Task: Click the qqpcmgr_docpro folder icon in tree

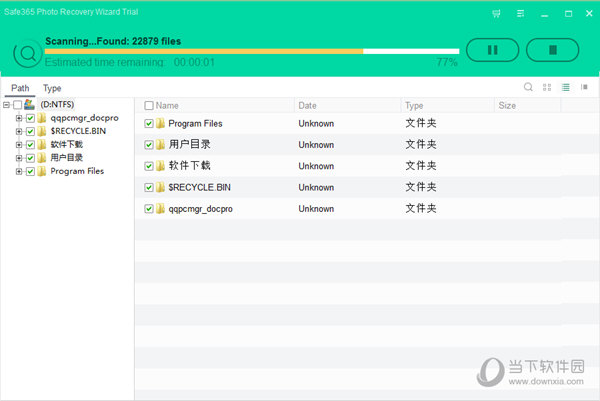Action: point(42,118)
